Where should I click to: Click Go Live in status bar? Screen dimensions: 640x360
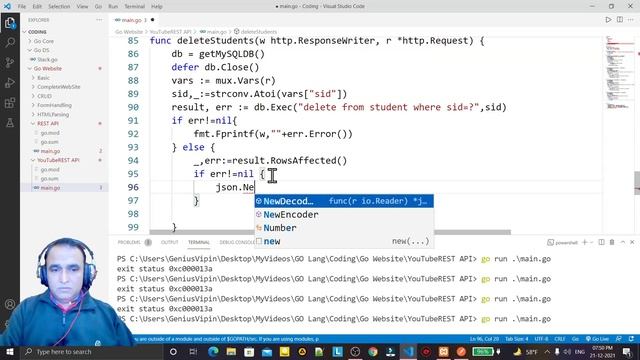click(x=598, y=339)
